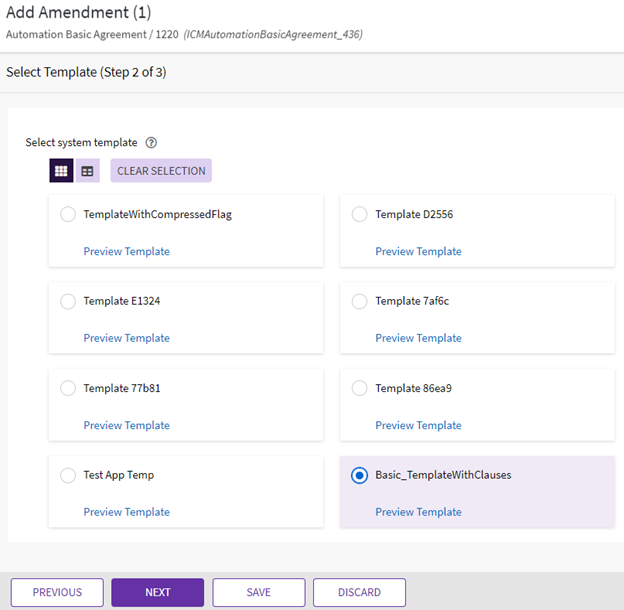
Task: Select Test App Temp radio button
Action: [x=68, y=475]
